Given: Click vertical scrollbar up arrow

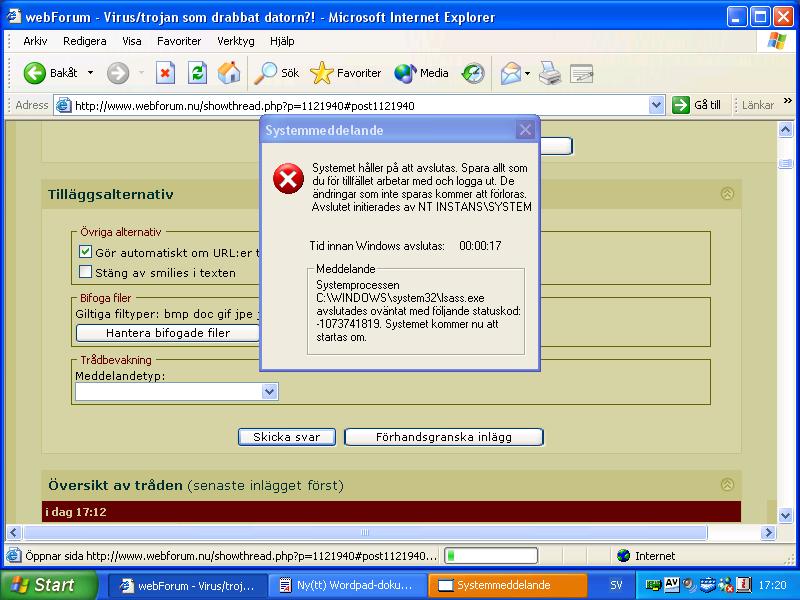Looking at the screenshot, I should [786, 130].
